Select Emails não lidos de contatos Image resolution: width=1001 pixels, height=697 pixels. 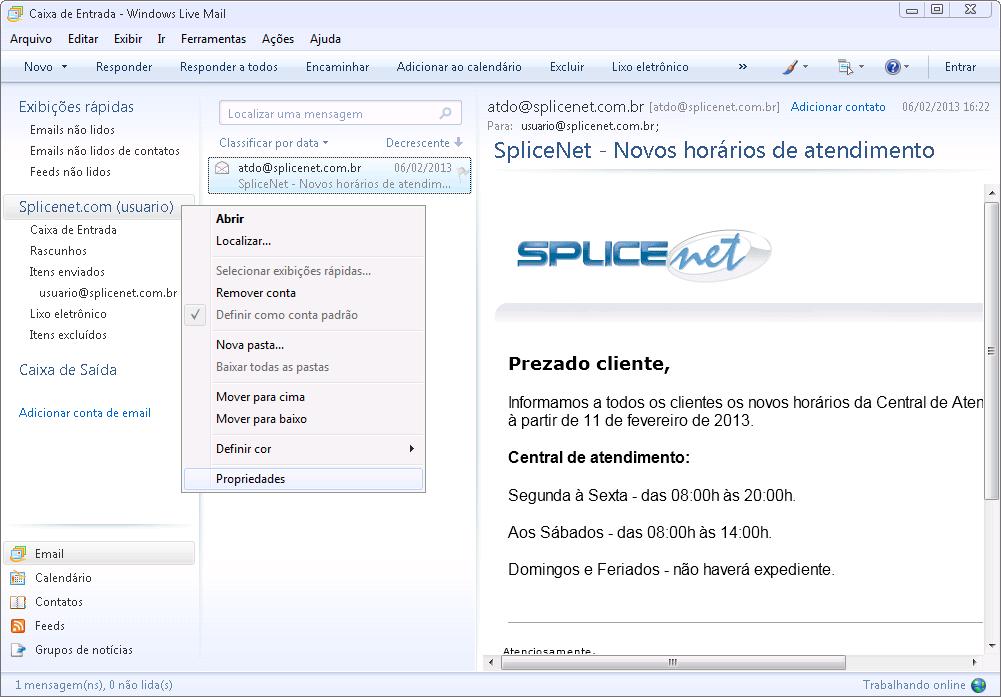[x=105, y=151]
